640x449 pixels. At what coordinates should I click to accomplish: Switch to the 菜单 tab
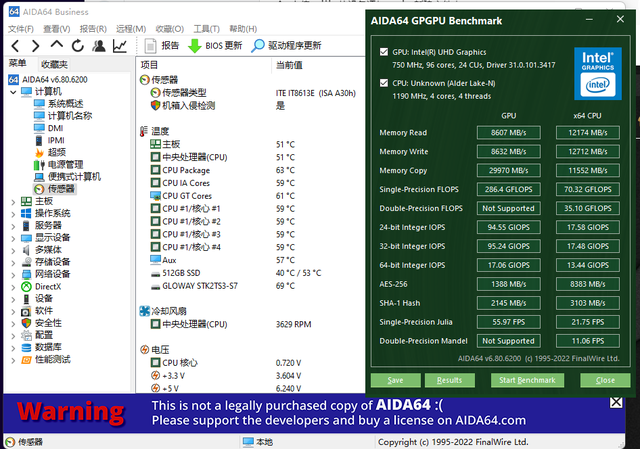pos(18,63)
